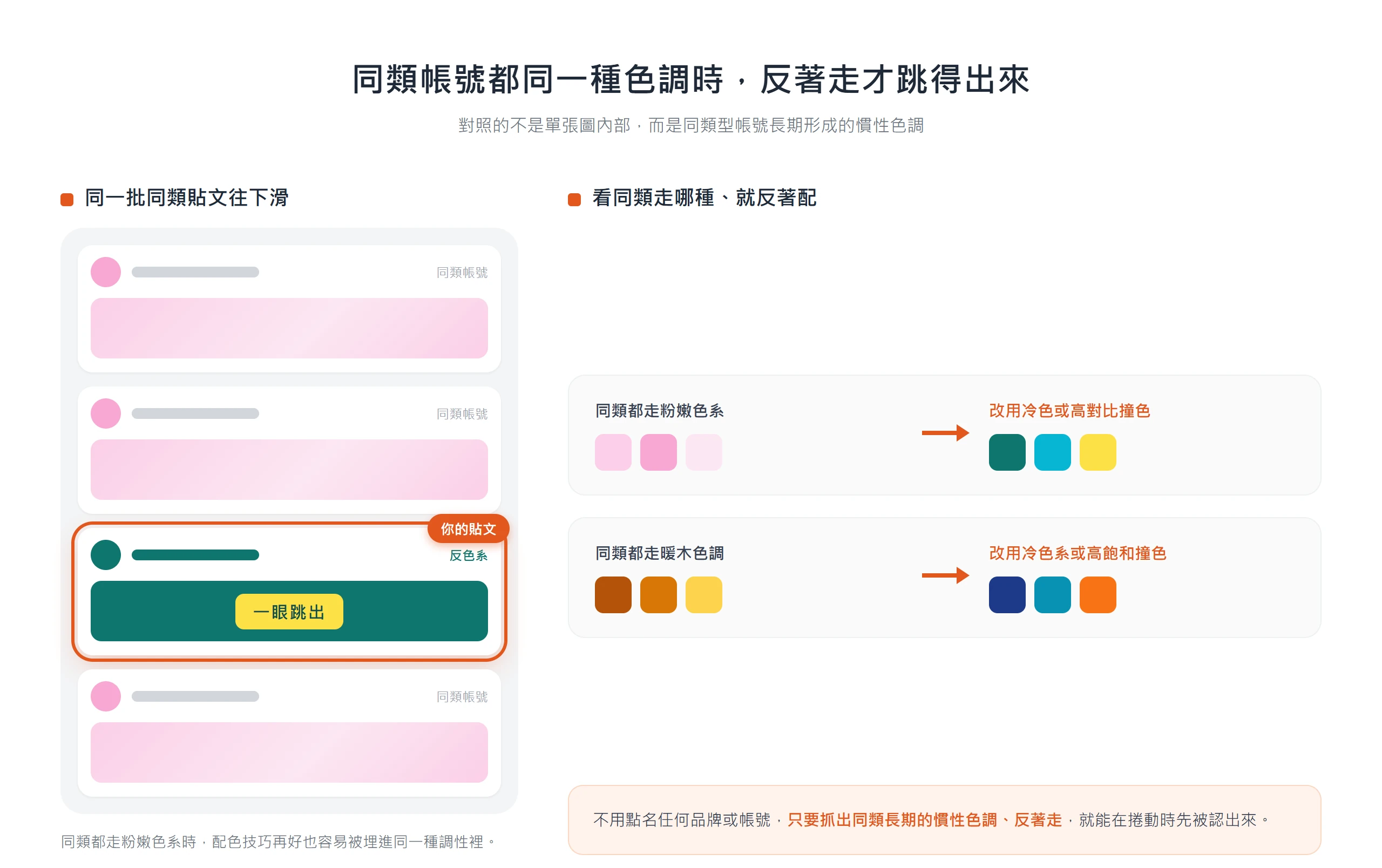Pick teal-blue swatch under 改用冷色系或高飽和撞色

[x=1053, y=595]
